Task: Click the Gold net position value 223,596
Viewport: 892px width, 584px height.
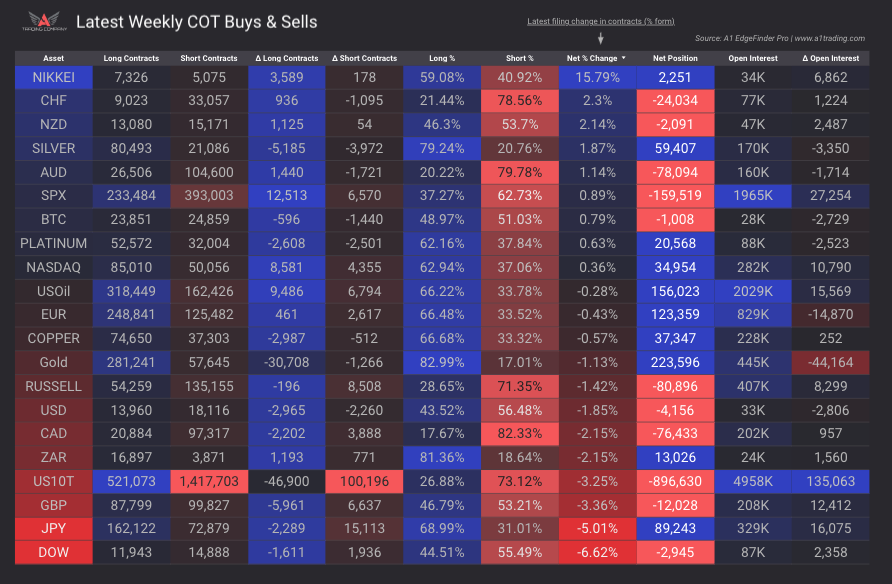Action: [x=676, y=362]
